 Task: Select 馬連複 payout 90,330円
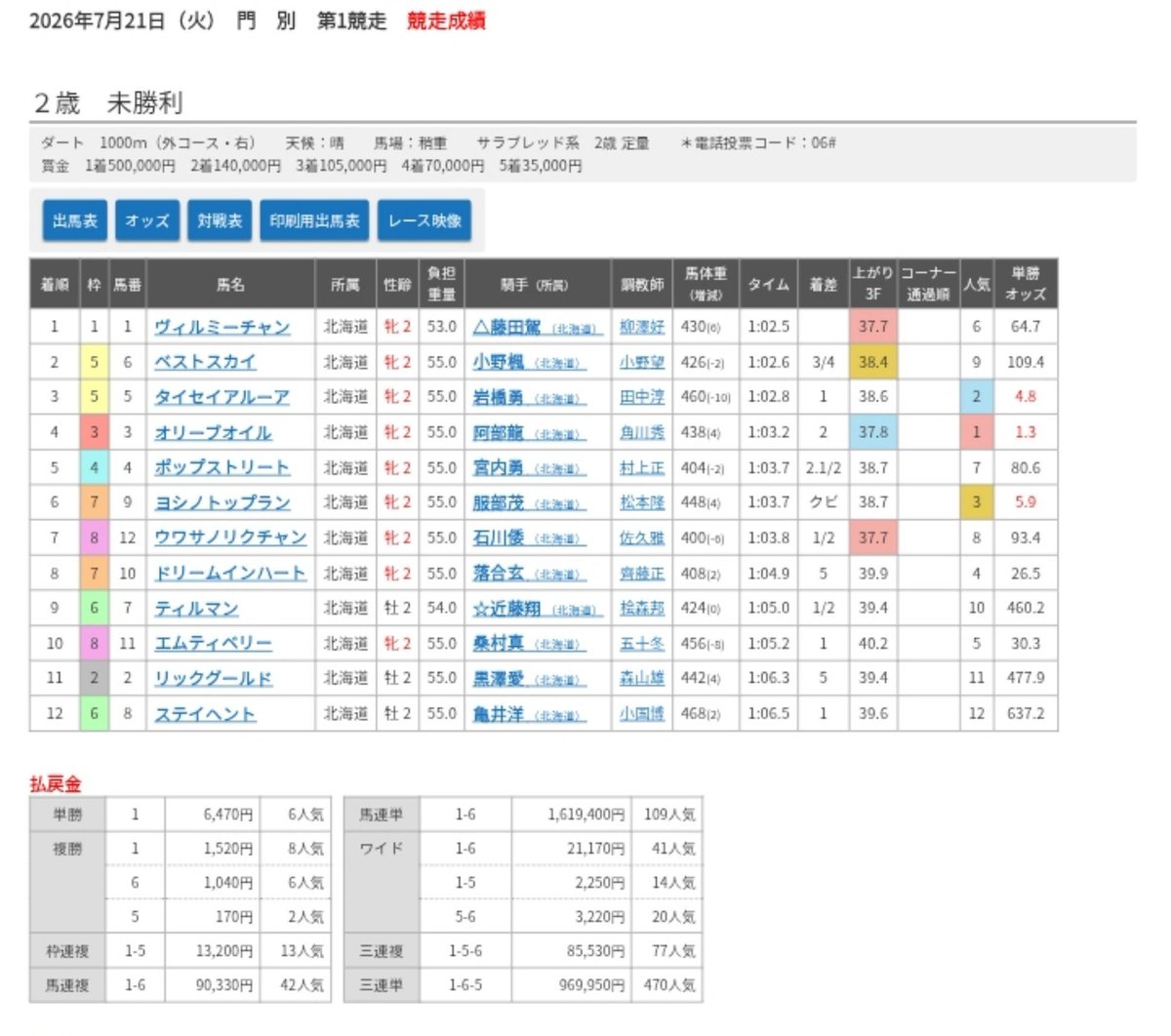coord(224,986)
